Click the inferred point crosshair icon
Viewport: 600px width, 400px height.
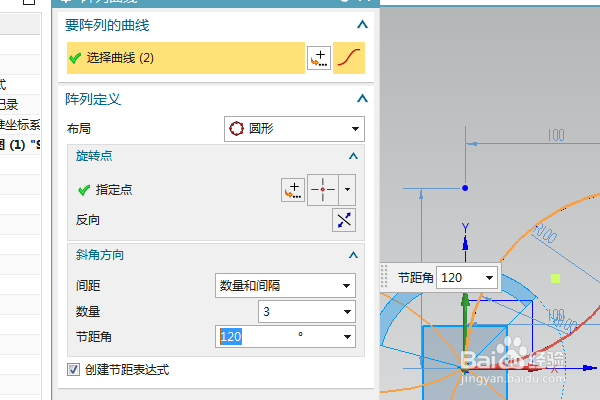point(323,189)
